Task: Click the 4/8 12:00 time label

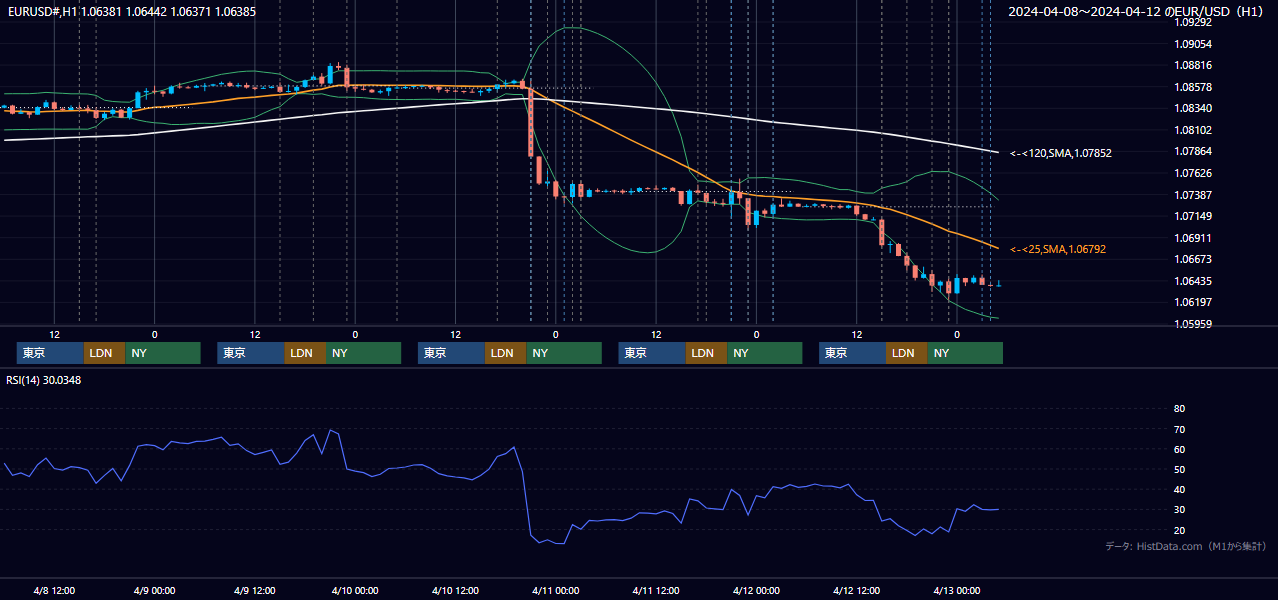Action: [55, 590]
